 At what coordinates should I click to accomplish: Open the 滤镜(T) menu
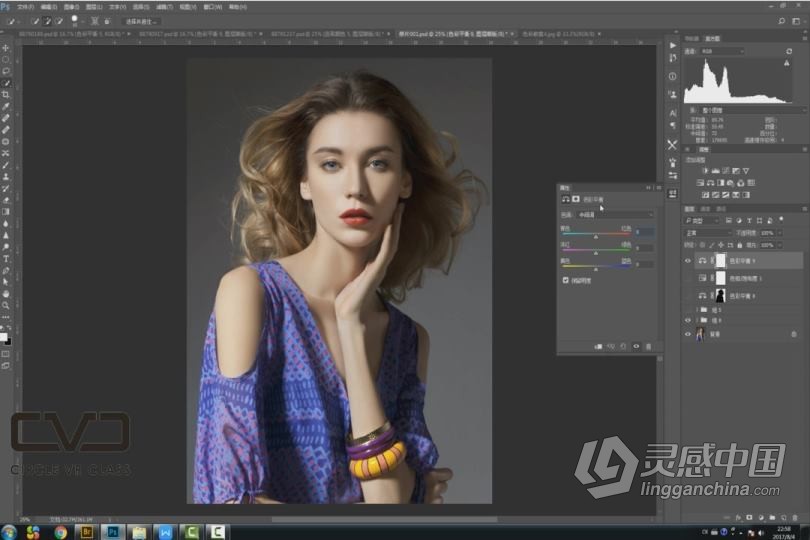click(x=164, y=7)
